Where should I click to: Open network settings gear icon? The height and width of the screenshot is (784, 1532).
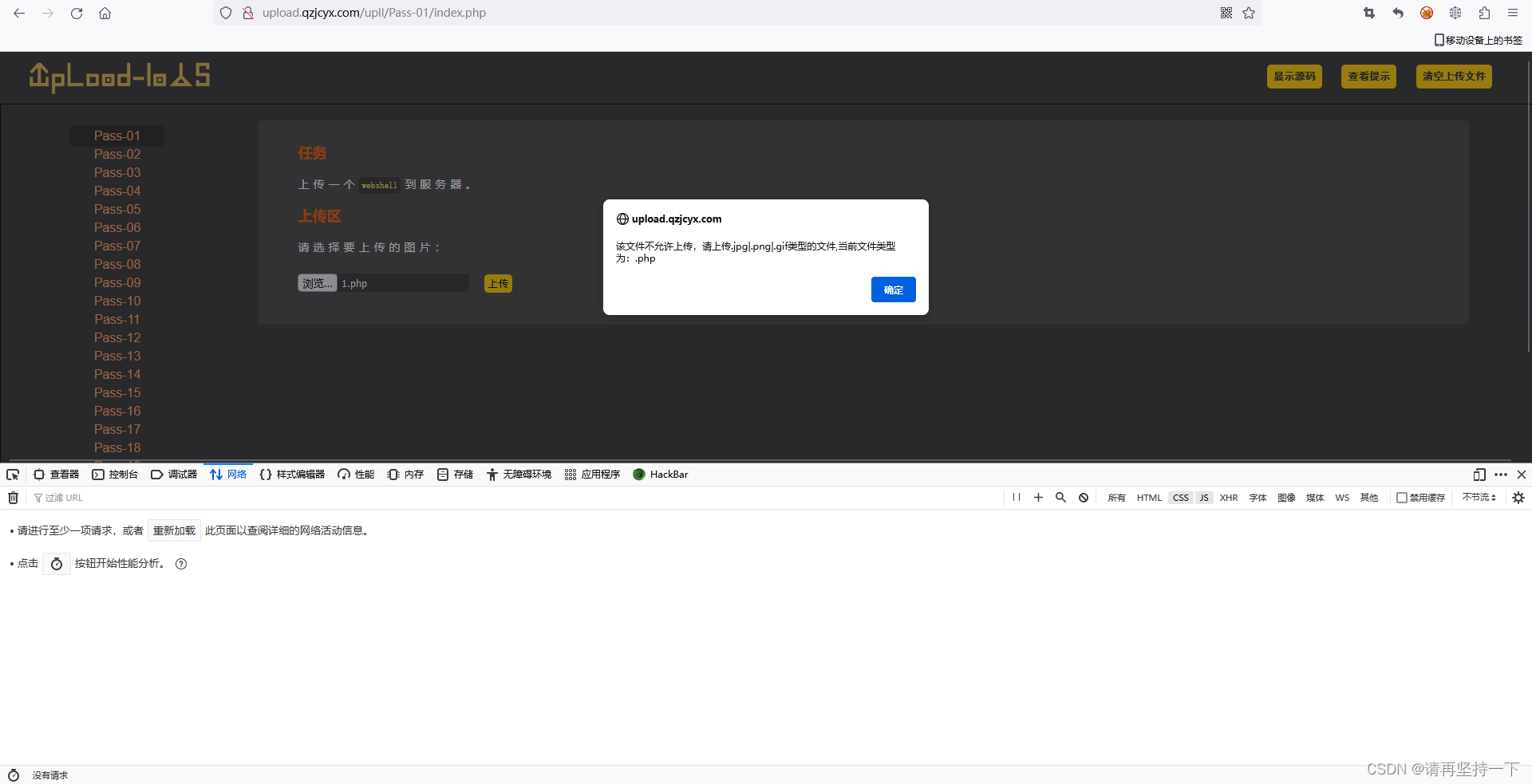[1518, 498]
